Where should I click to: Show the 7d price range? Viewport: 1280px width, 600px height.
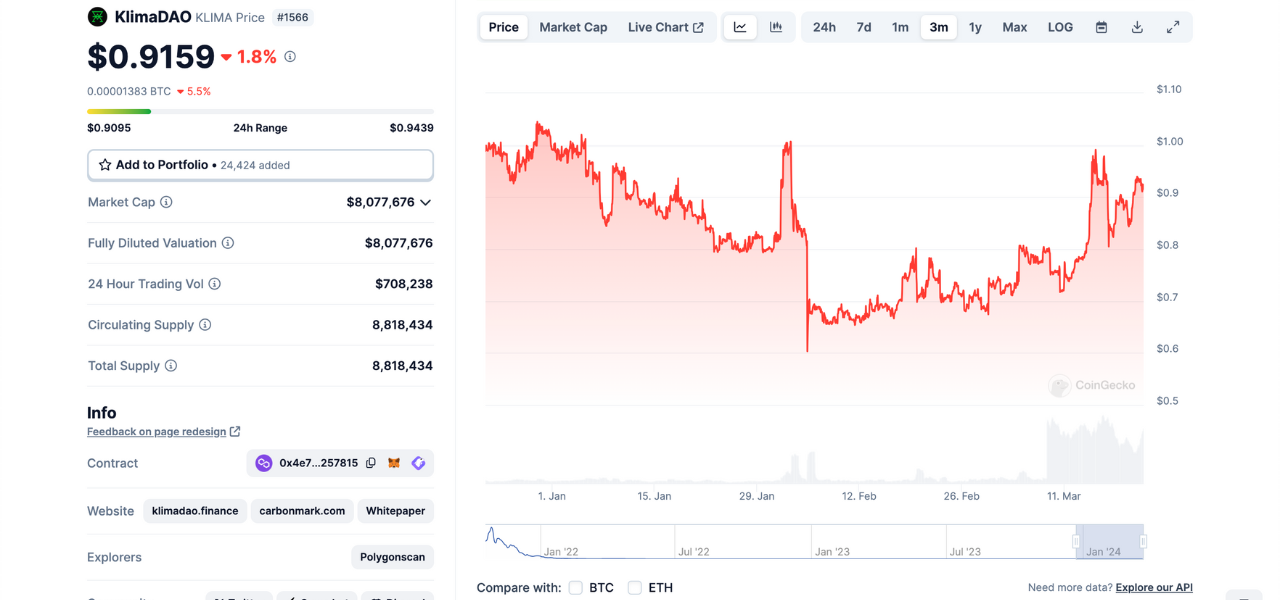click(864, 27)
